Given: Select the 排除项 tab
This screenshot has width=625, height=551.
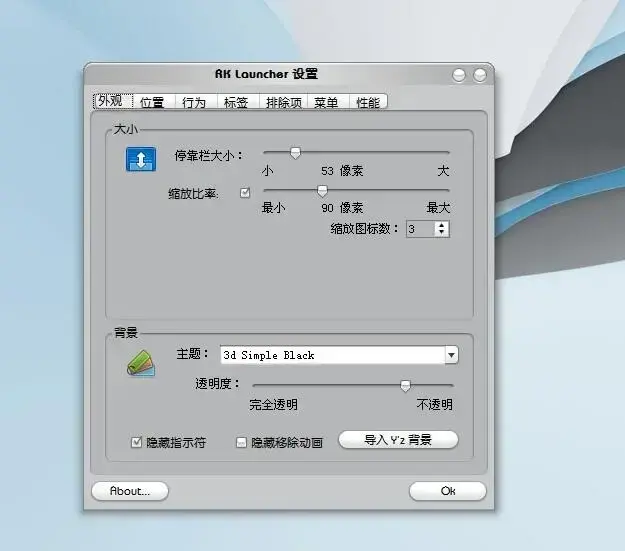Looking at the screenshot, I should click(x=284, y=102).
